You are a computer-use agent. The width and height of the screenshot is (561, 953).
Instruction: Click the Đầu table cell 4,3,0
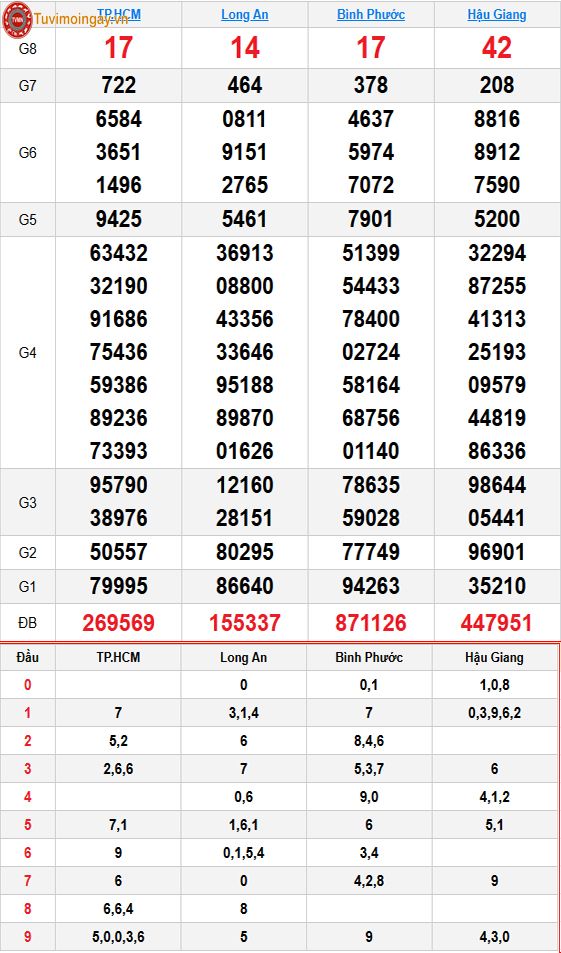point(494,937)
